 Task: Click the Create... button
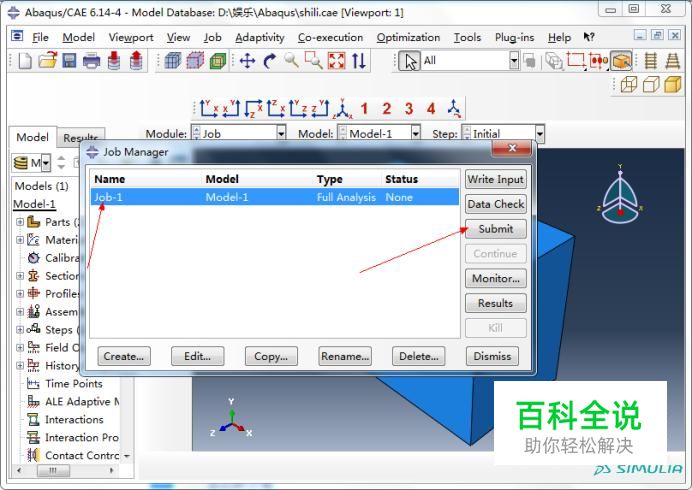point(124,356)
